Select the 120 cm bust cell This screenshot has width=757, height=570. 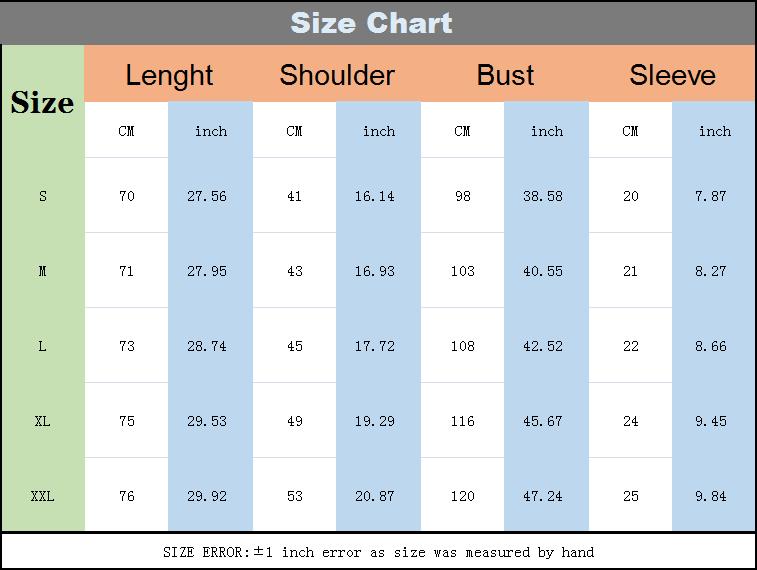463,496
